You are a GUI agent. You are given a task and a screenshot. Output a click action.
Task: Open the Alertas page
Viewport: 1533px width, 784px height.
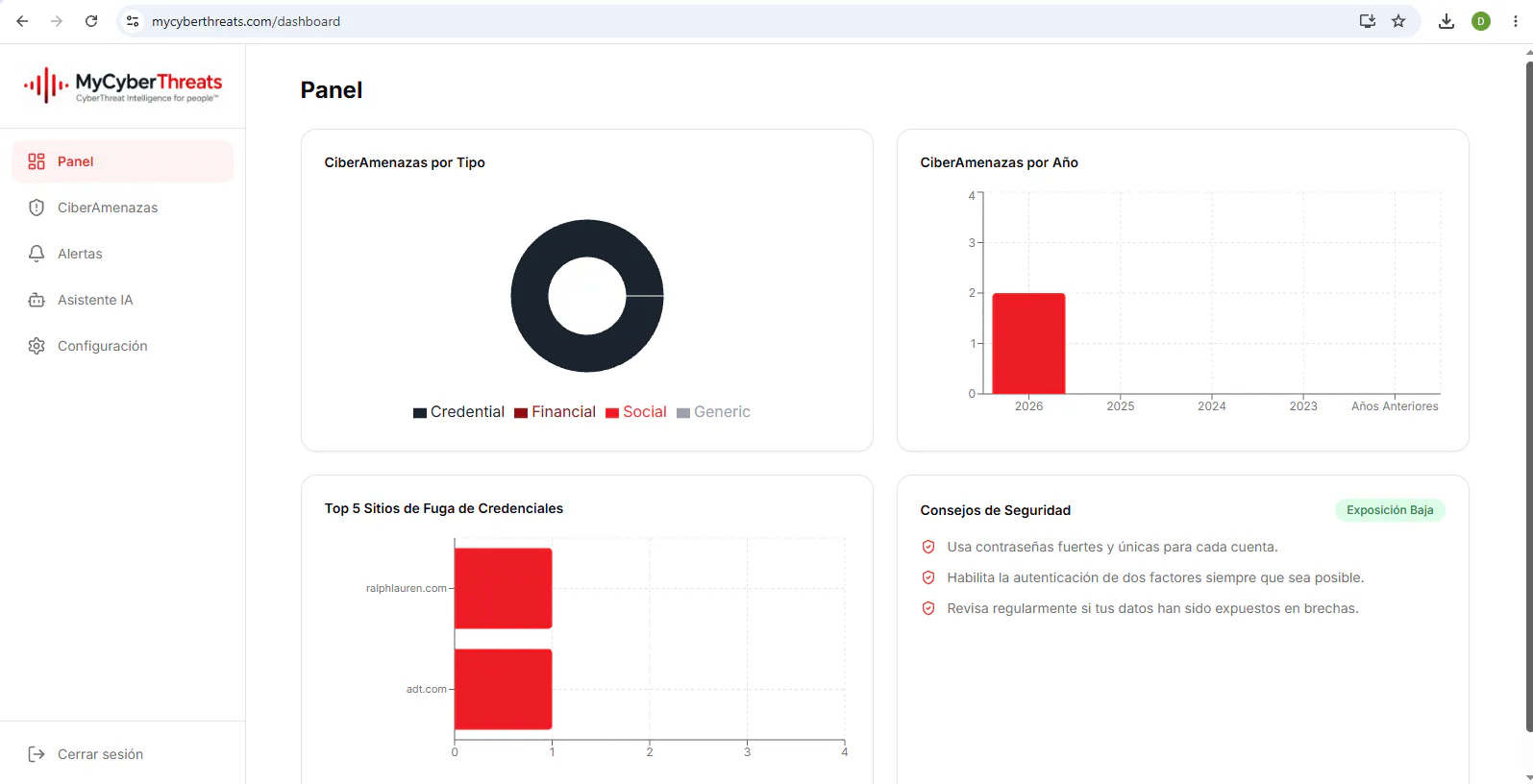click(123, 254)
